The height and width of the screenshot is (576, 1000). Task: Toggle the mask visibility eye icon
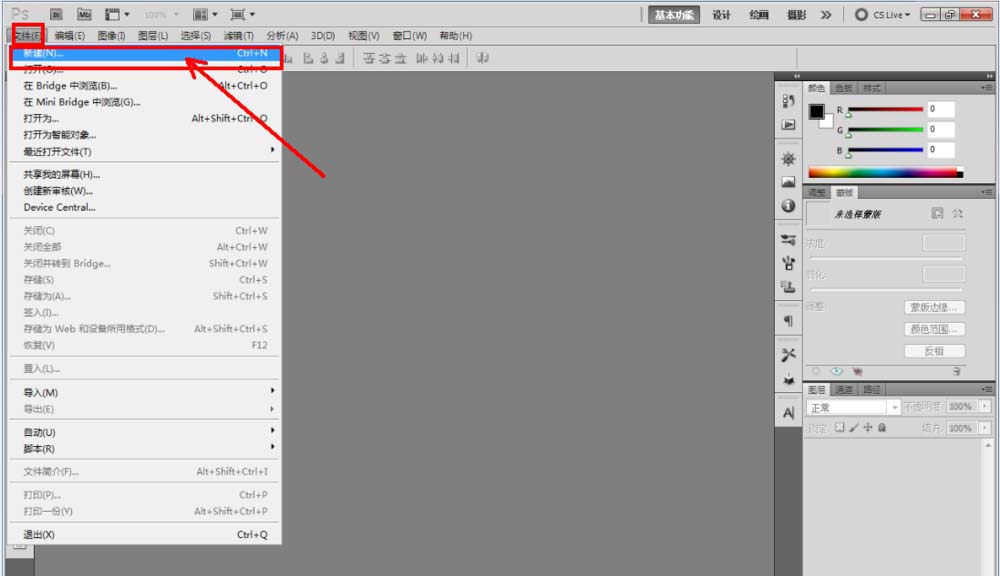[x=837, y=371]
